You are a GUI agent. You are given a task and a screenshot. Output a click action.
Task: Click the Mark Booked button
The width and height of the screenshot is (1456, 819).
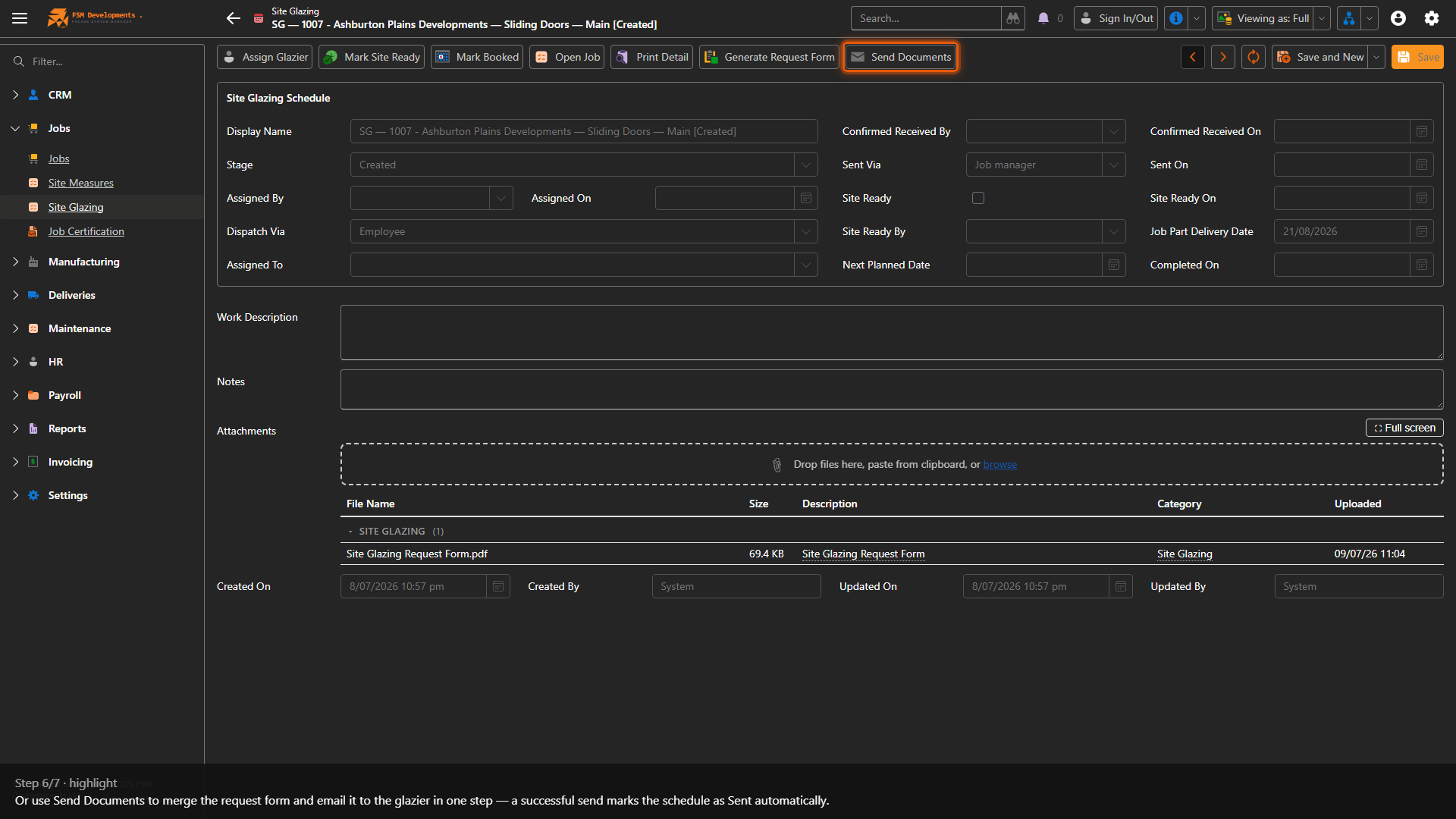[477, 57]
